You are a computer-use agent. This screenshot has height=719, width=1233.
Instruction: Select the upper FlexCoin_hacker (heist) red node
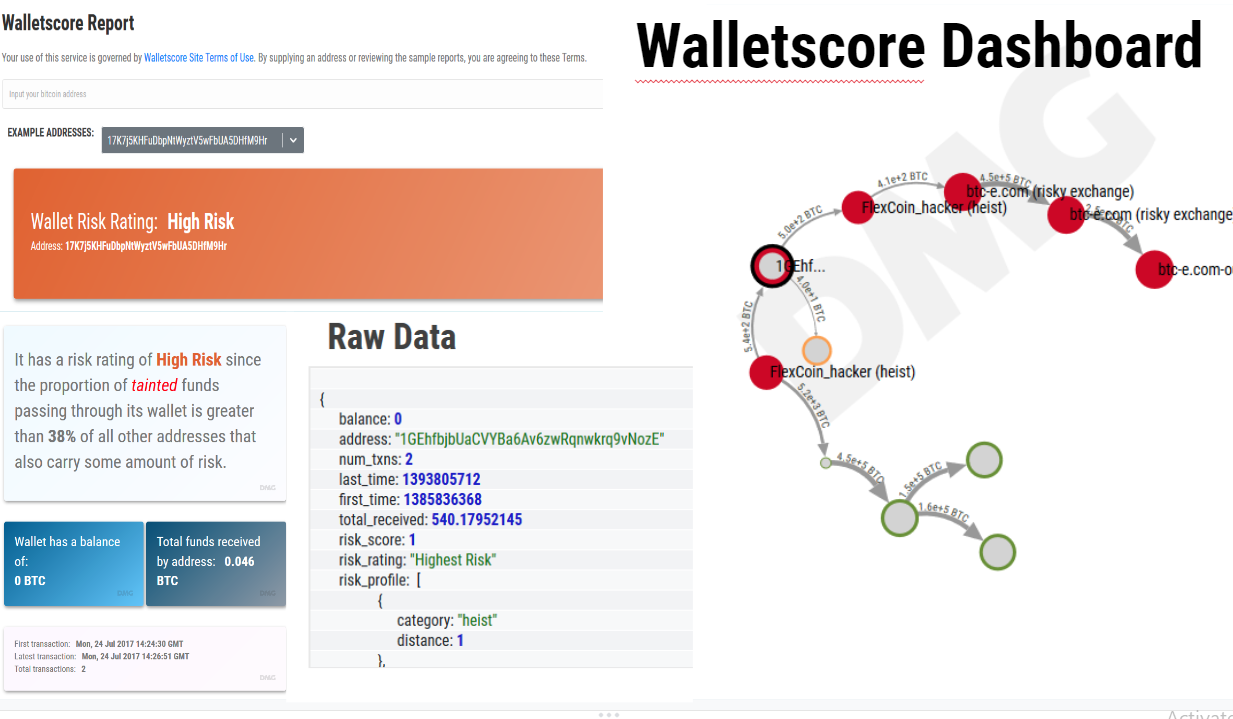(x=858, y=207)
